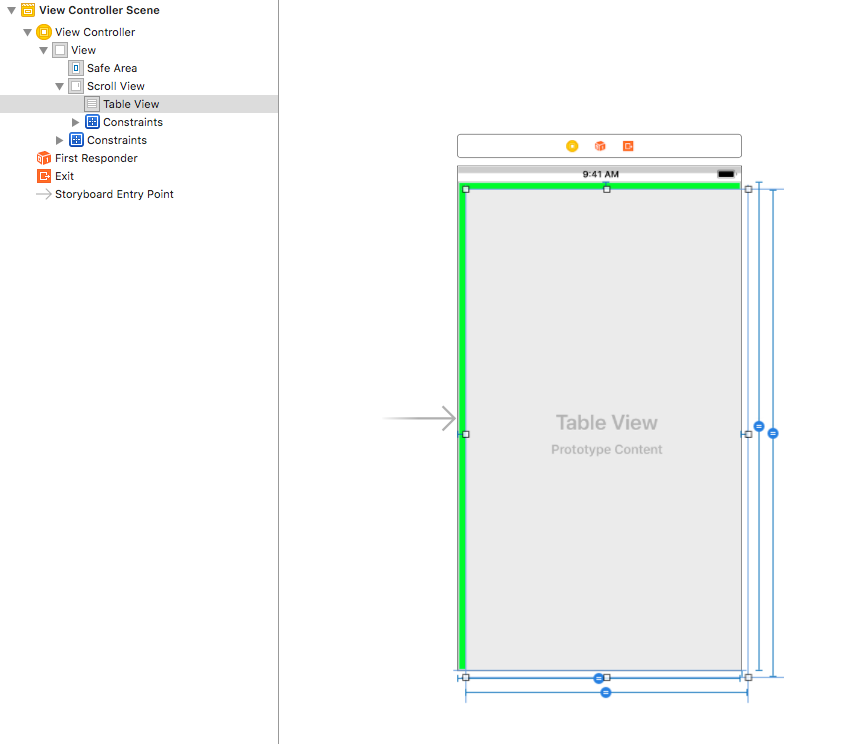Image resolution: width=853 pixels, height=744 pixels.
Task: Collapse the View item disclosure triangle
Action: [43, 50]
